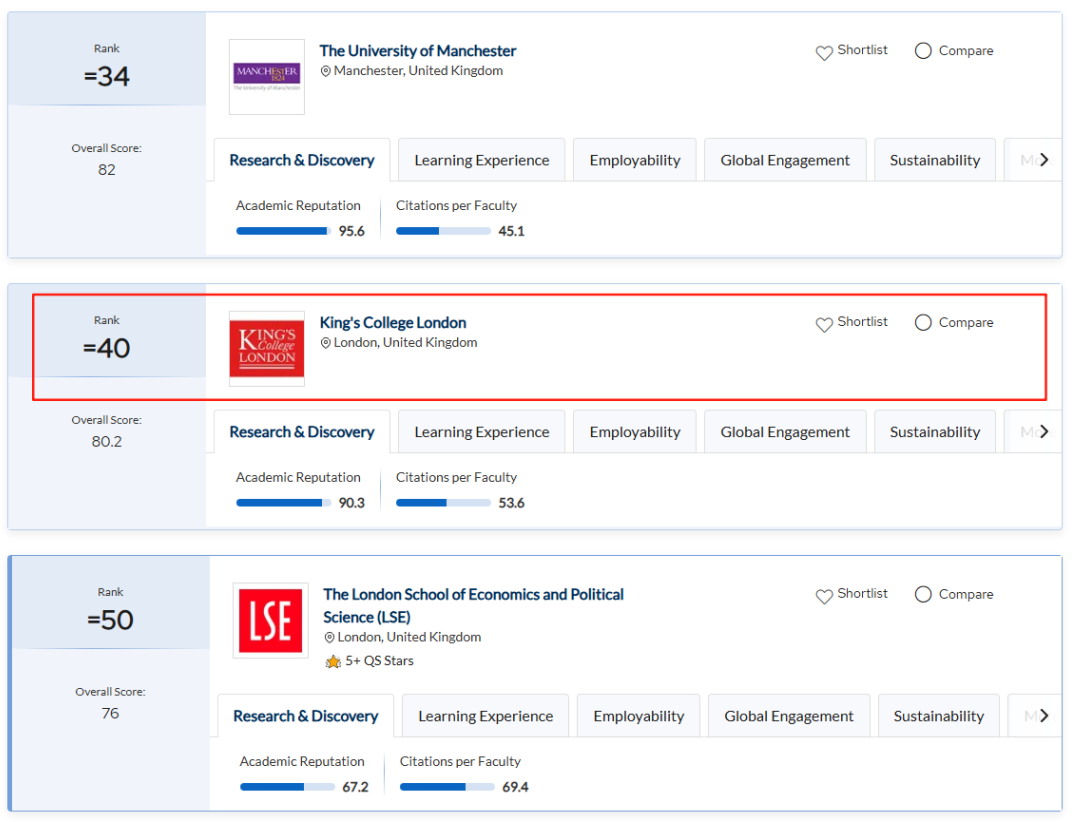Click the 5+ QS Stars star icon
The height and width of the screenshot is (822, 1074).
pyautogui.click(x=333, y=662)
